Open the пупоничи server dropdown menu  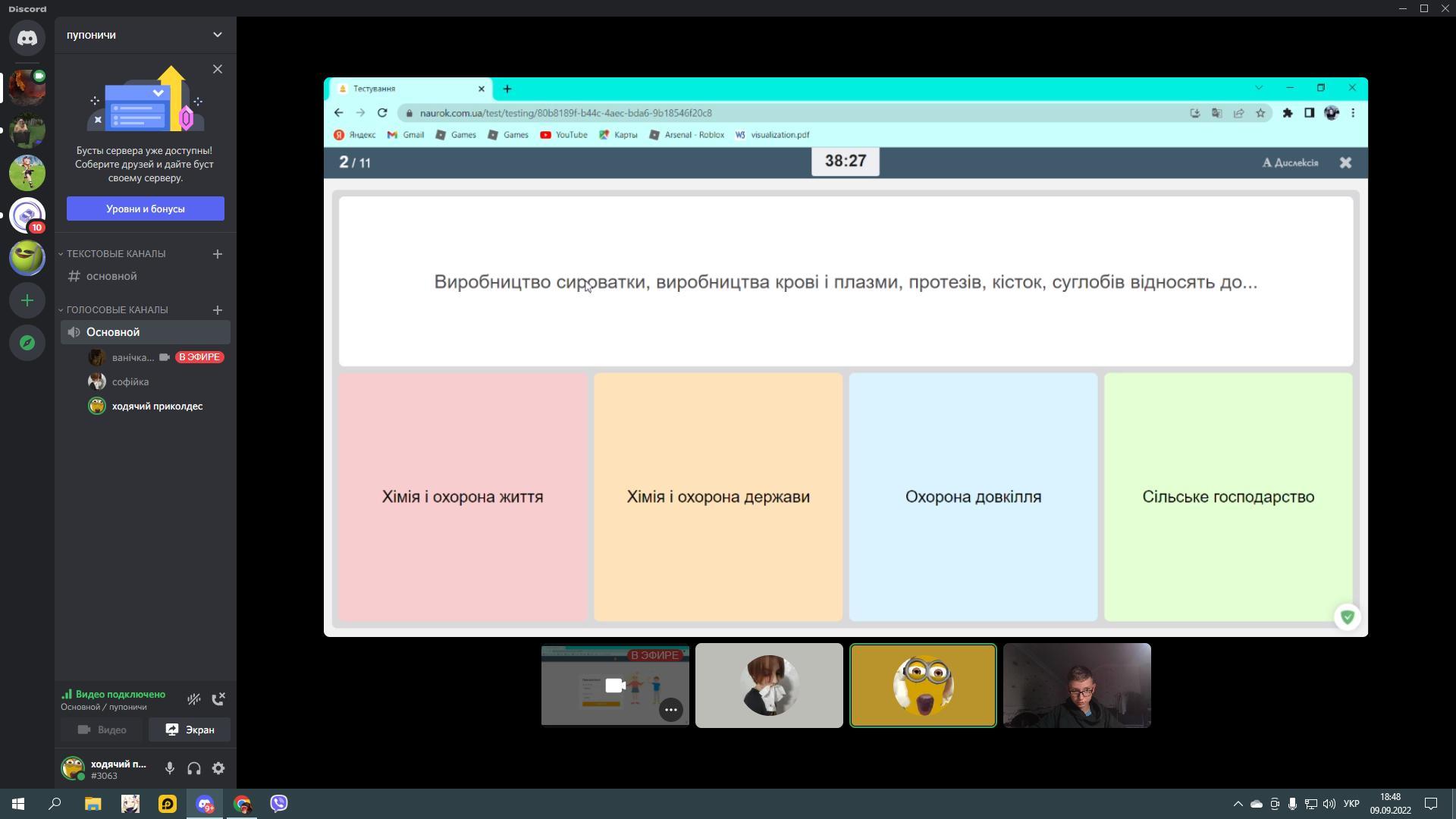click(x=217, y=35)
